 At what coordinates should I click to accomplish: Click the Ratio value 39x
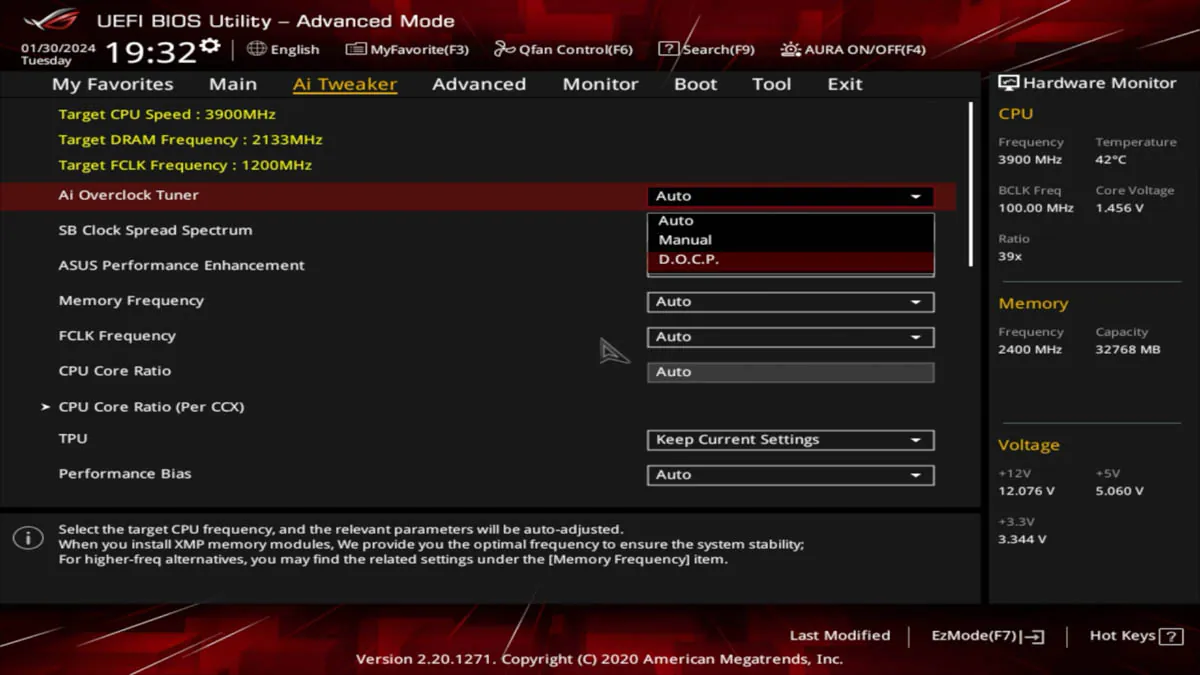pyautogui.click(x=1010, y=257)
